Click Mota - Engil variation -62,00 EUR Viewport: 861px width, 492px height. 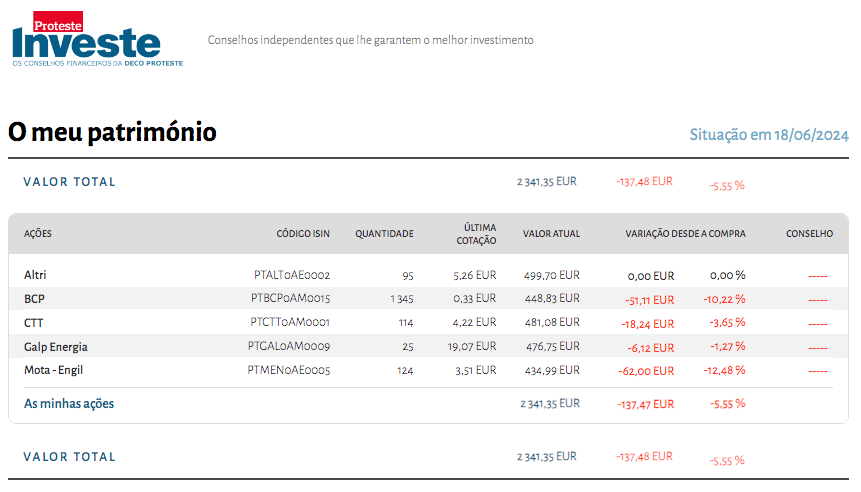(x=646, y=371)
